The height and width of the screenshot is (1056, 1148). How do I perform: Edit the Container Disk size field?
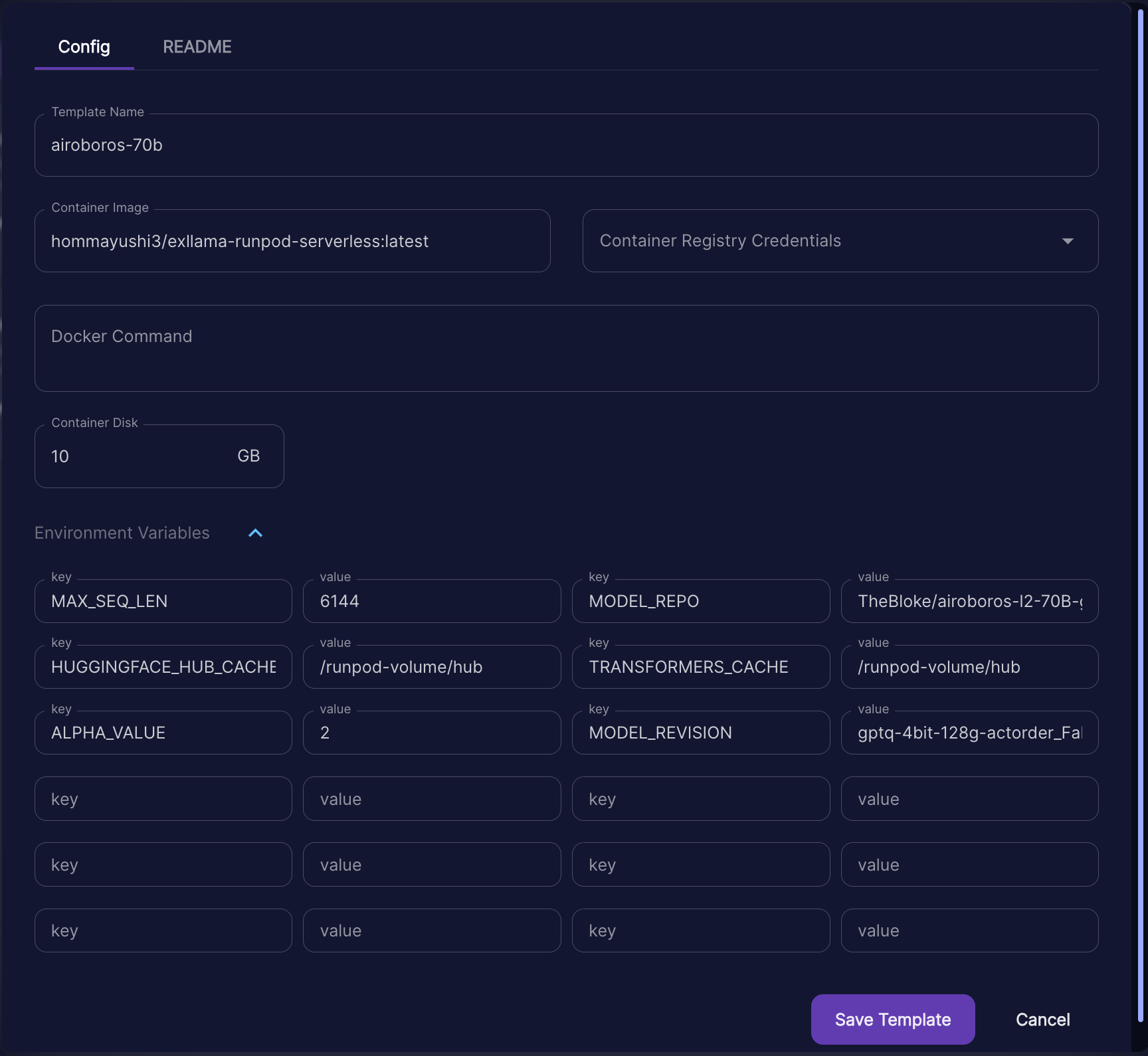pos(159,456)
